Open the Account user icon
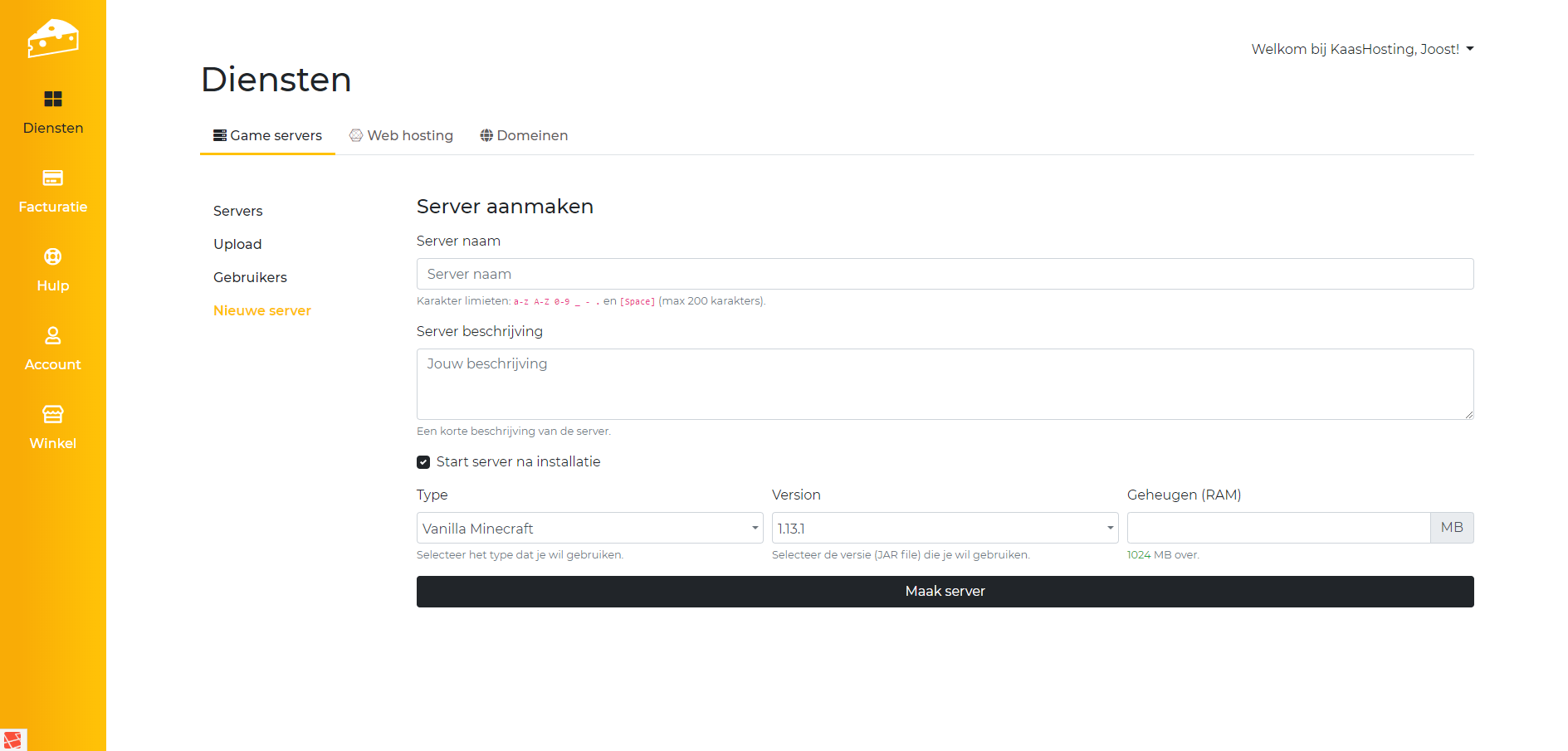This screenshot has width=1568, height=751. point(53,335)
